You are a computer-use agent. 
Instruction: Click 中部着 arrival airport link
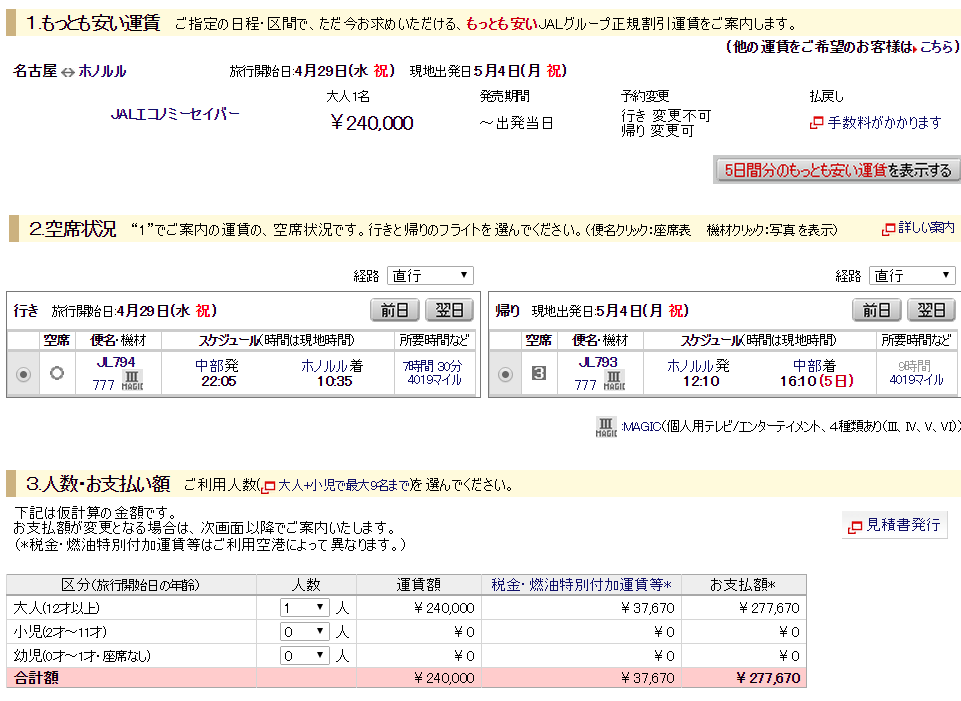815,366
